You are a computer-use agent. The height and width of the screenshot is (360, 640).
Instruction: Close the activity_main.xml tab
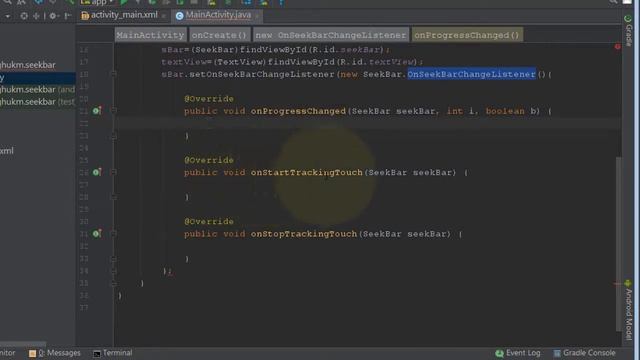coord(163,16)
